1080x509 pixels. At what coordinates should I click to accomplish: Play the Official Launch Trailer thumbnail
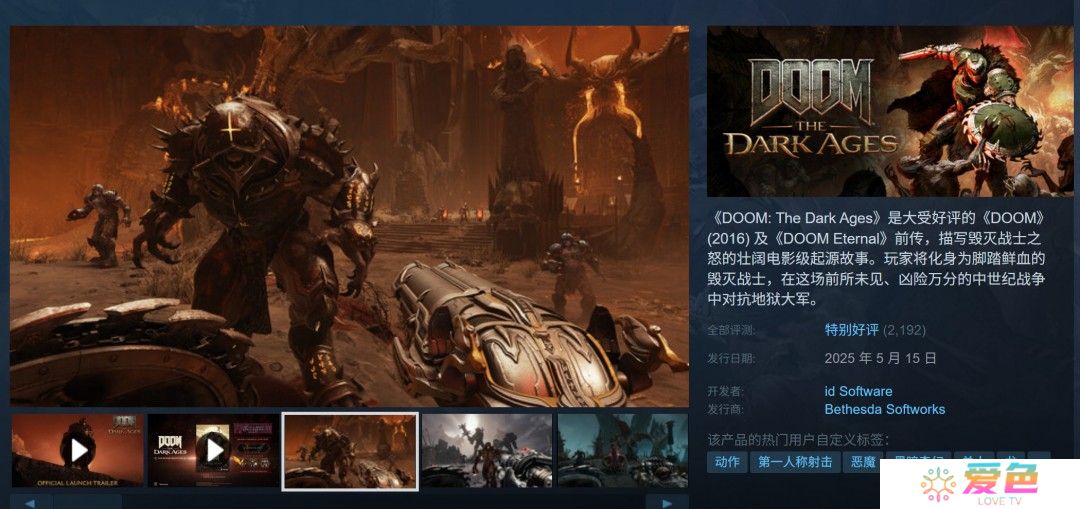click(78, 450)
